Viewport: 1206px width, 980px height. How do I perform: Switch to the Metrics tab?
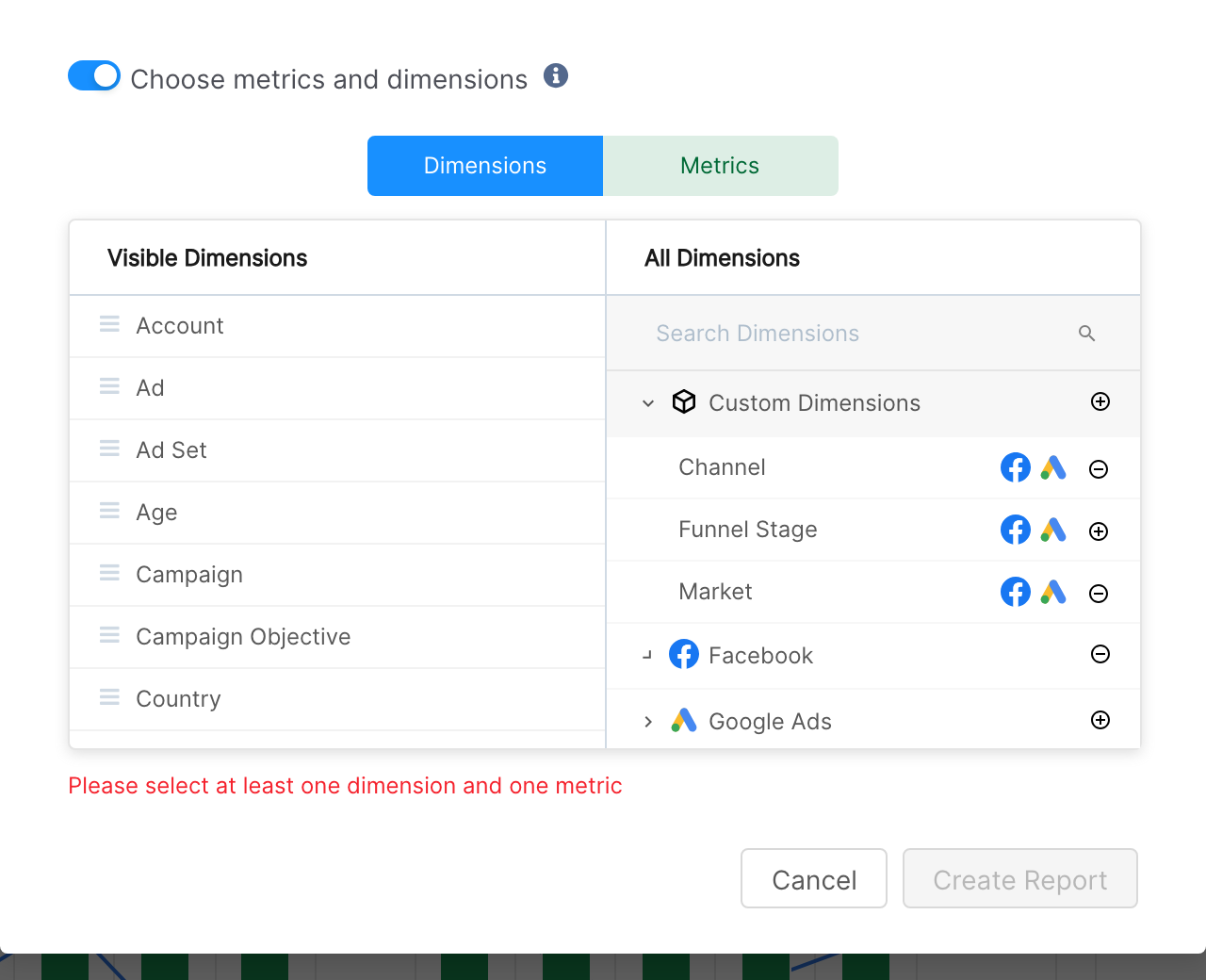[721, 166]
